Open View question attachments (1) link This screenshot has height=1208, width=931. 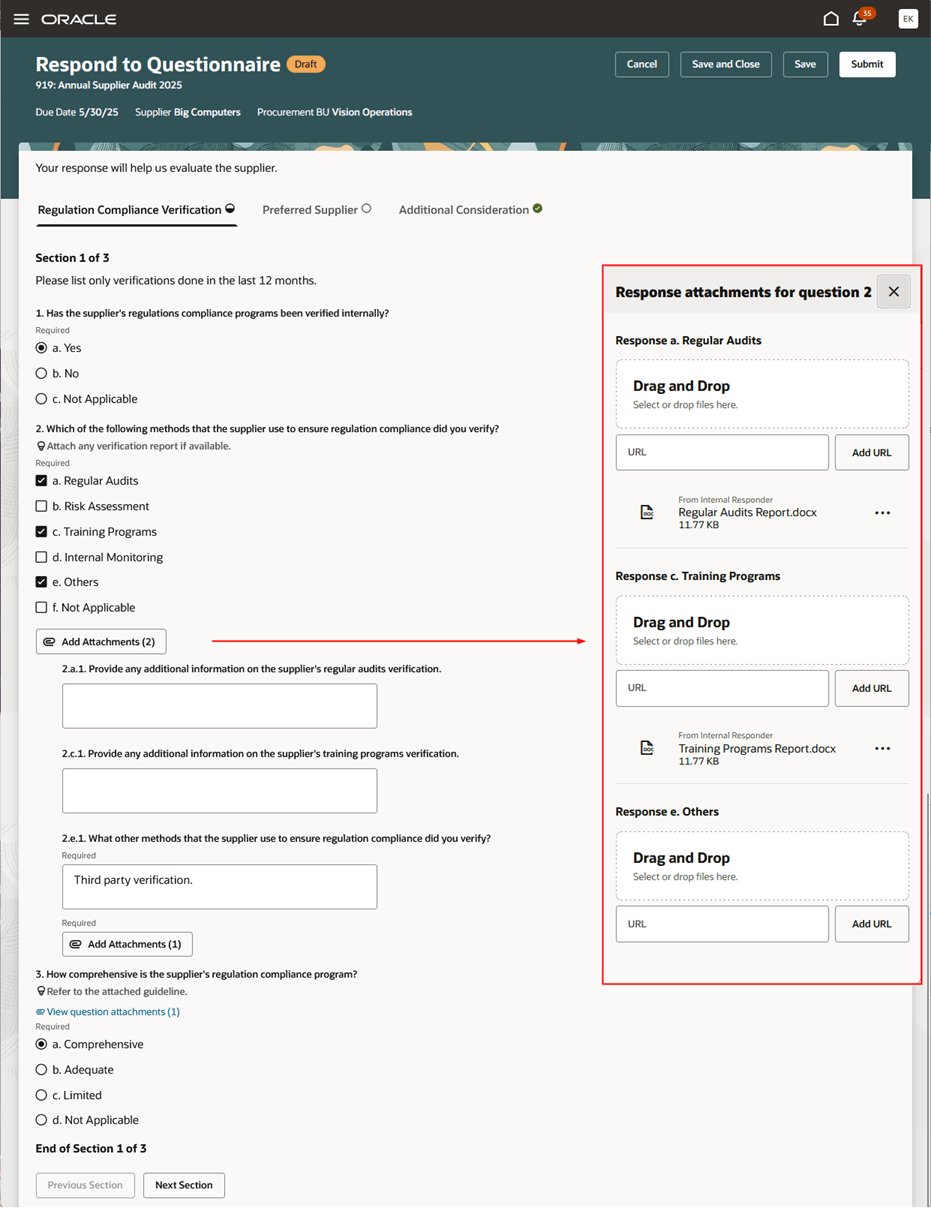[x=108, y=1012]
